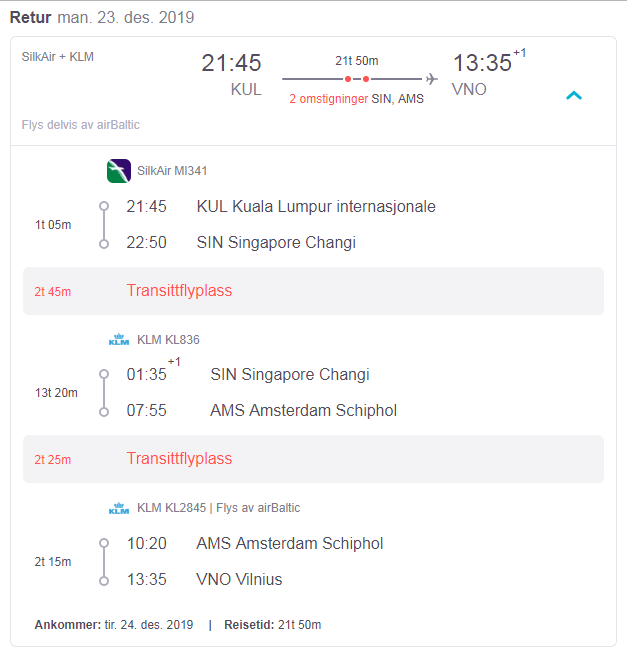Screen dimensions: 627x651
Task: Click the second red stopover dot
Action: pyautogui.click(x=366, y=79)
